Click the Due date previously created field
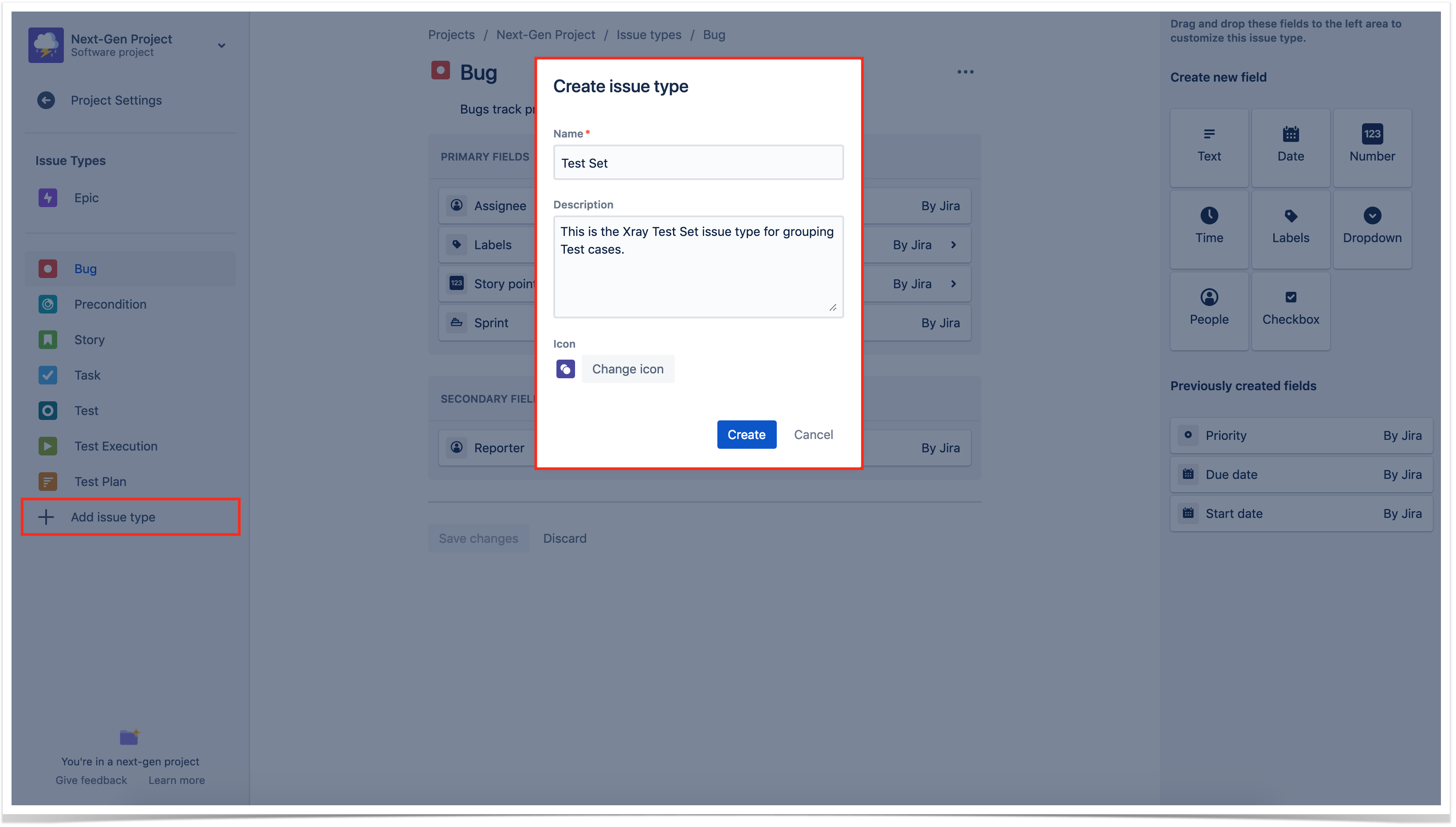 [x=1302, y=475]
